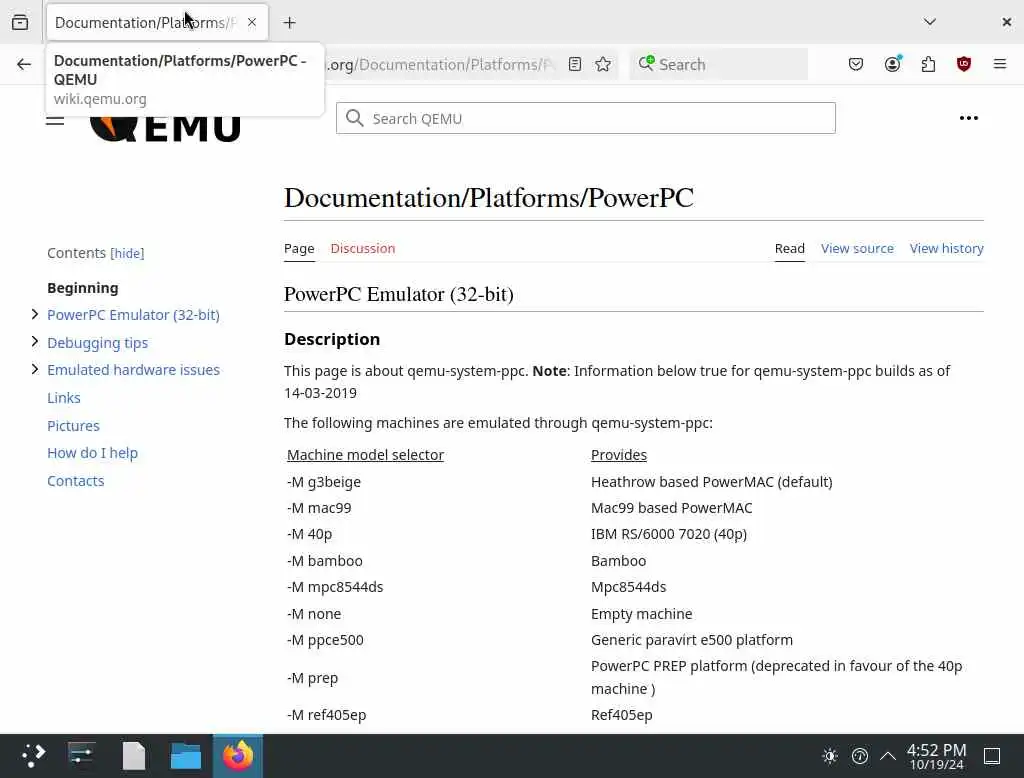Screen dimensions: 1024x778
Task: Open the blank document taskbar icon
Action: pyautogui.click(x=134, y=756)
